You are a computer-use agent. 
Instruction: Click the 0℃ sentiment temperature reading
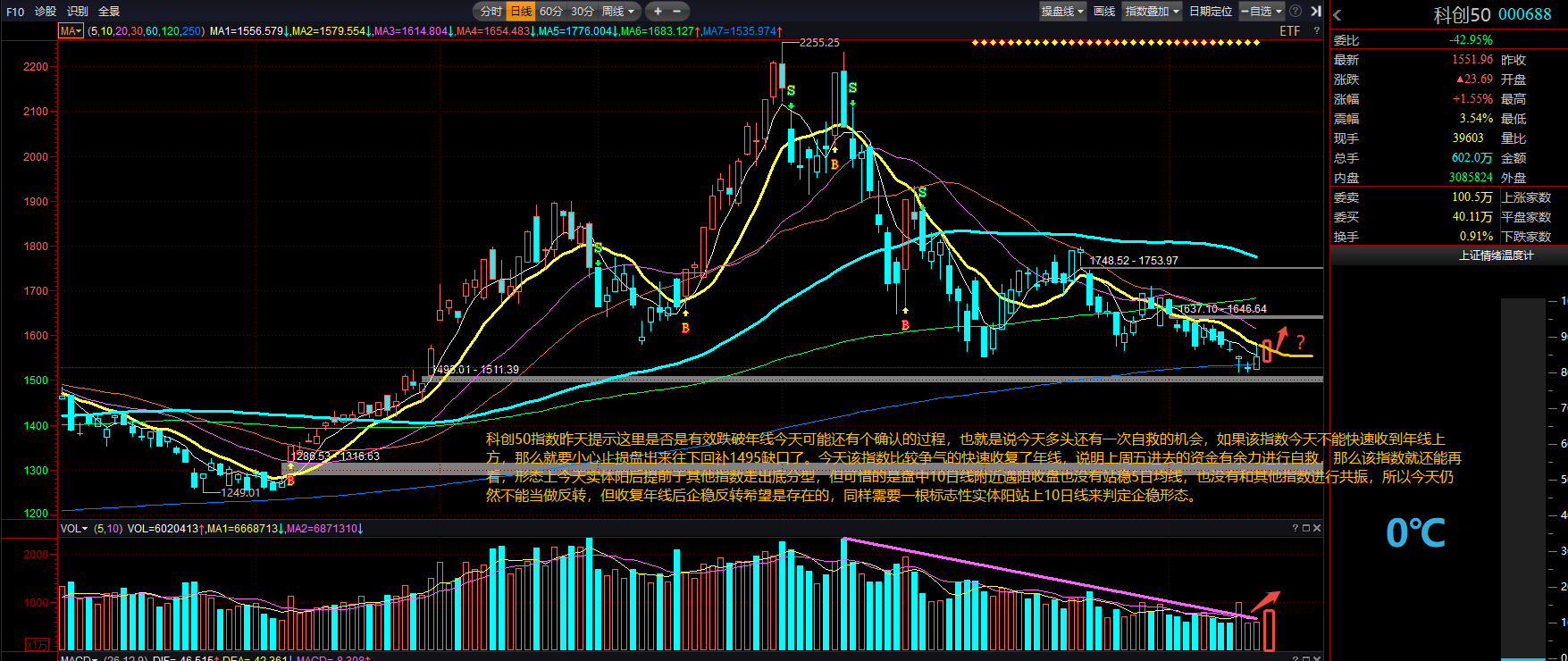tap(1415, 533)
